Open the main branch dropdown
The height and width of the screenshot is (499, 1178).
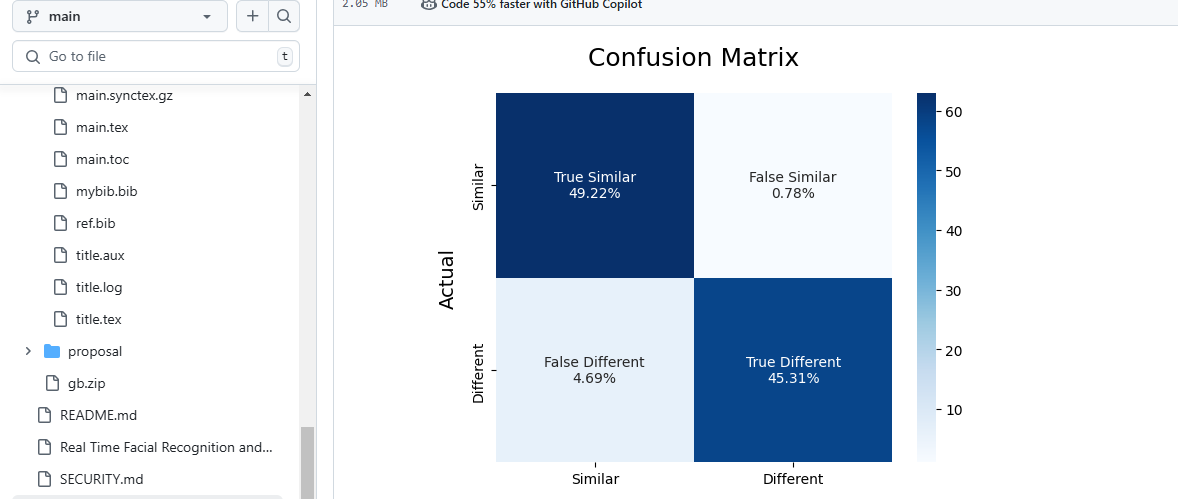coord(120,16)
